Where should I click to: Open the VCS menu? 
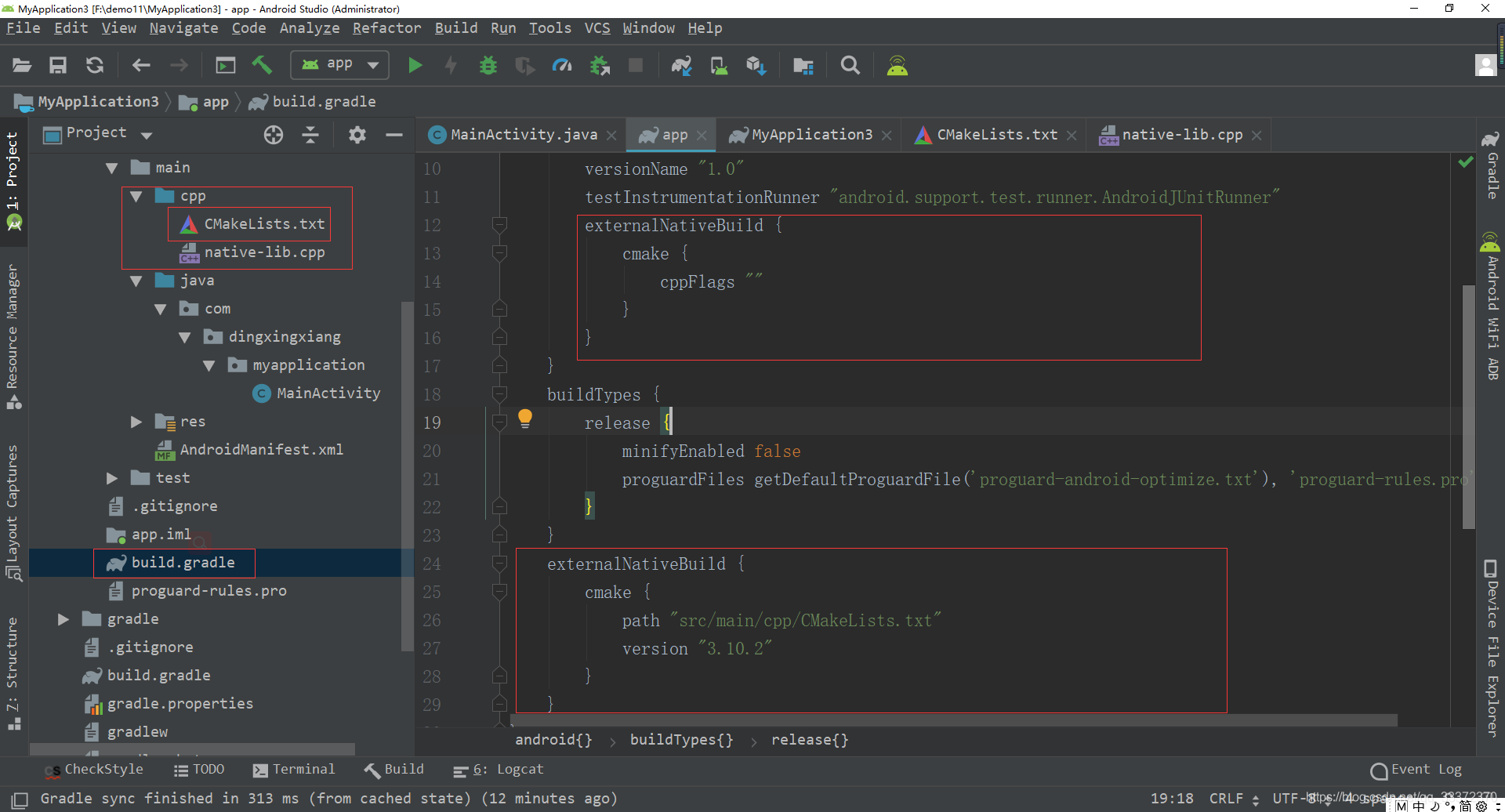point(597,28)
